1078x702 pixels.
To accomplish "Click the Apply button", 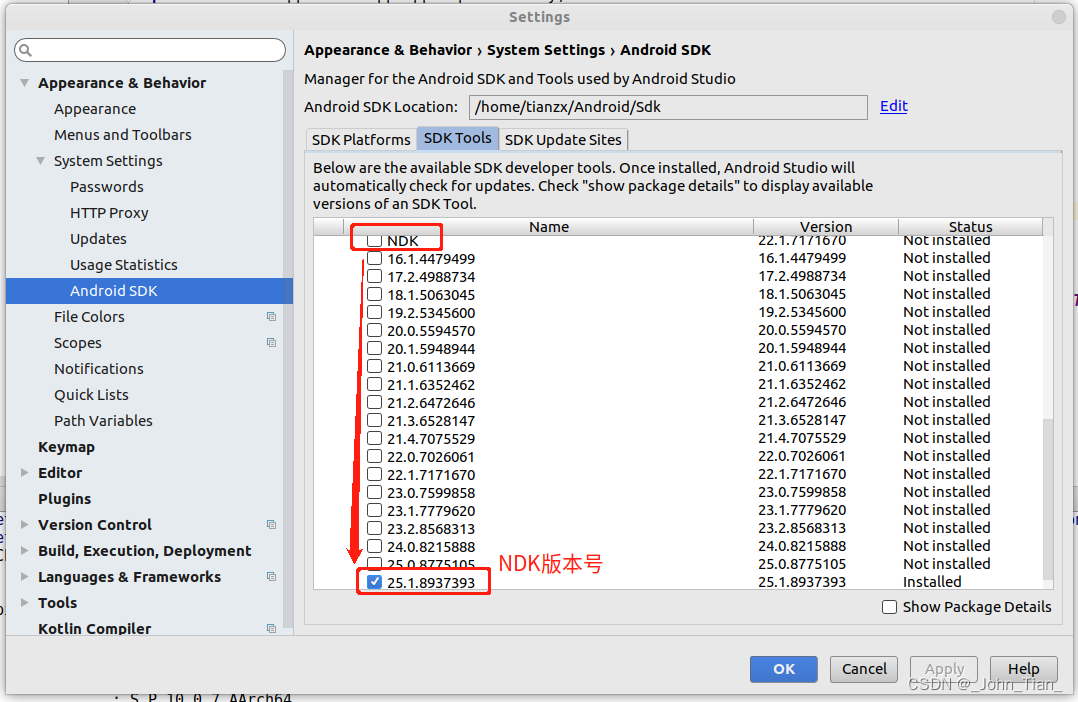I will 944,669.
